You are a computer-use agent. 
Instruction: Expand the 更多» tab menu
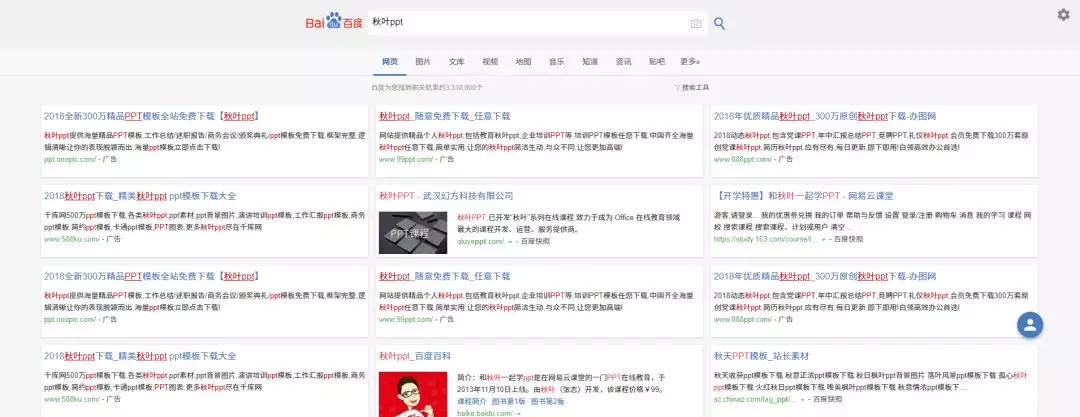[690, 61]
